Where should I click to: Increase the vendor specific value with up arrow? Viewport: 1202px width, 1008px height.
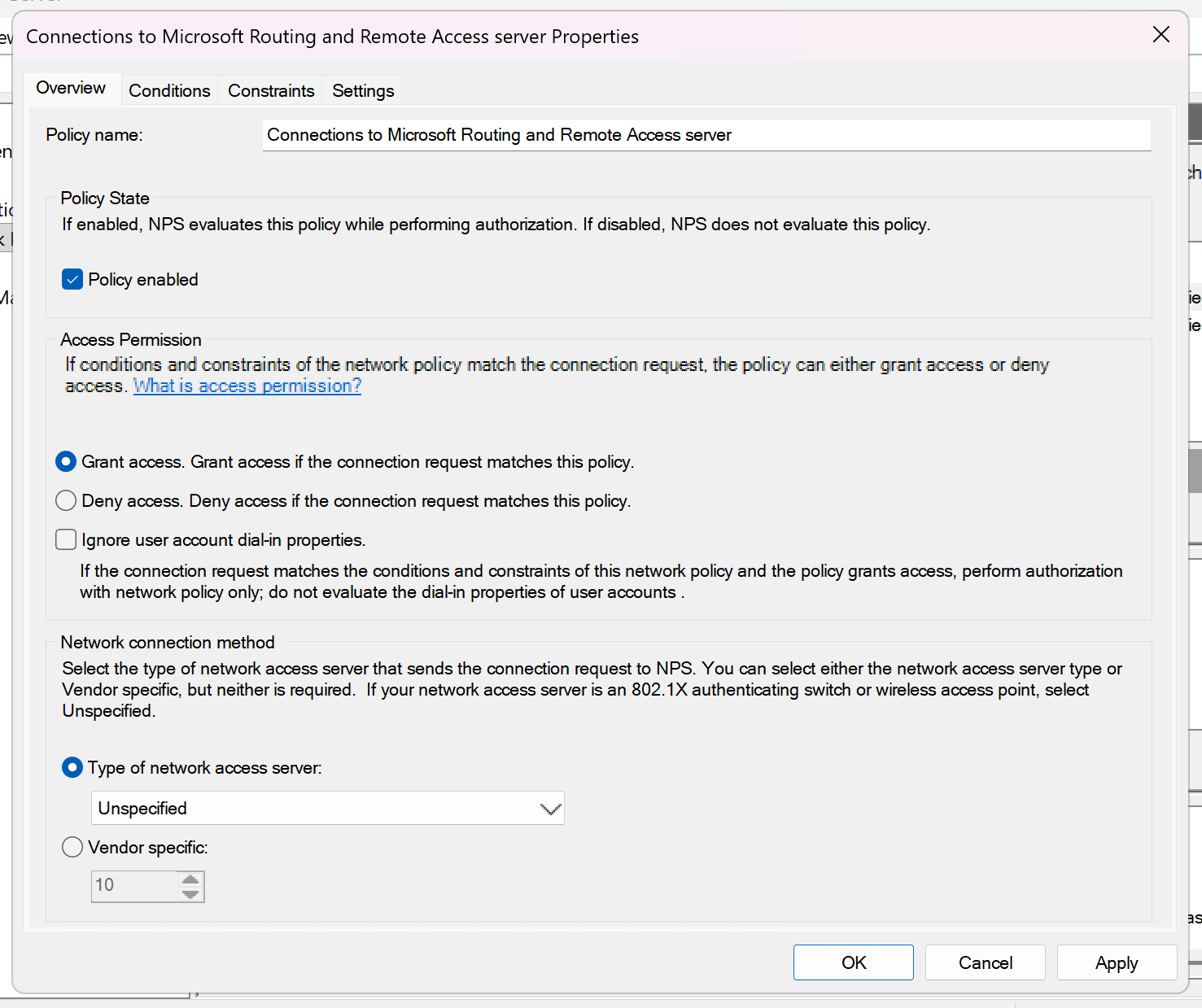pos(190,879)
